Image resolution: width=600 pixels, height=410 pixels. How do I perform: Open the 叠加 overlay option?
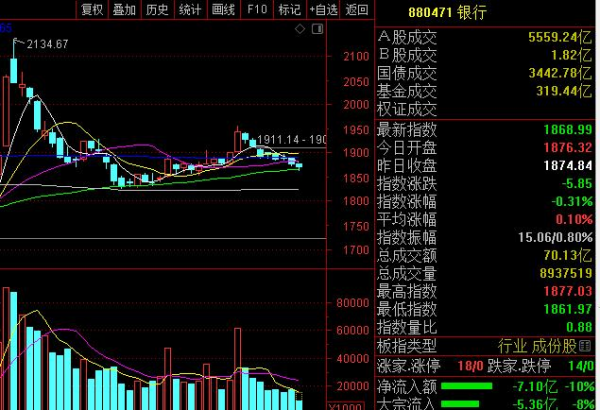point(124,10)
